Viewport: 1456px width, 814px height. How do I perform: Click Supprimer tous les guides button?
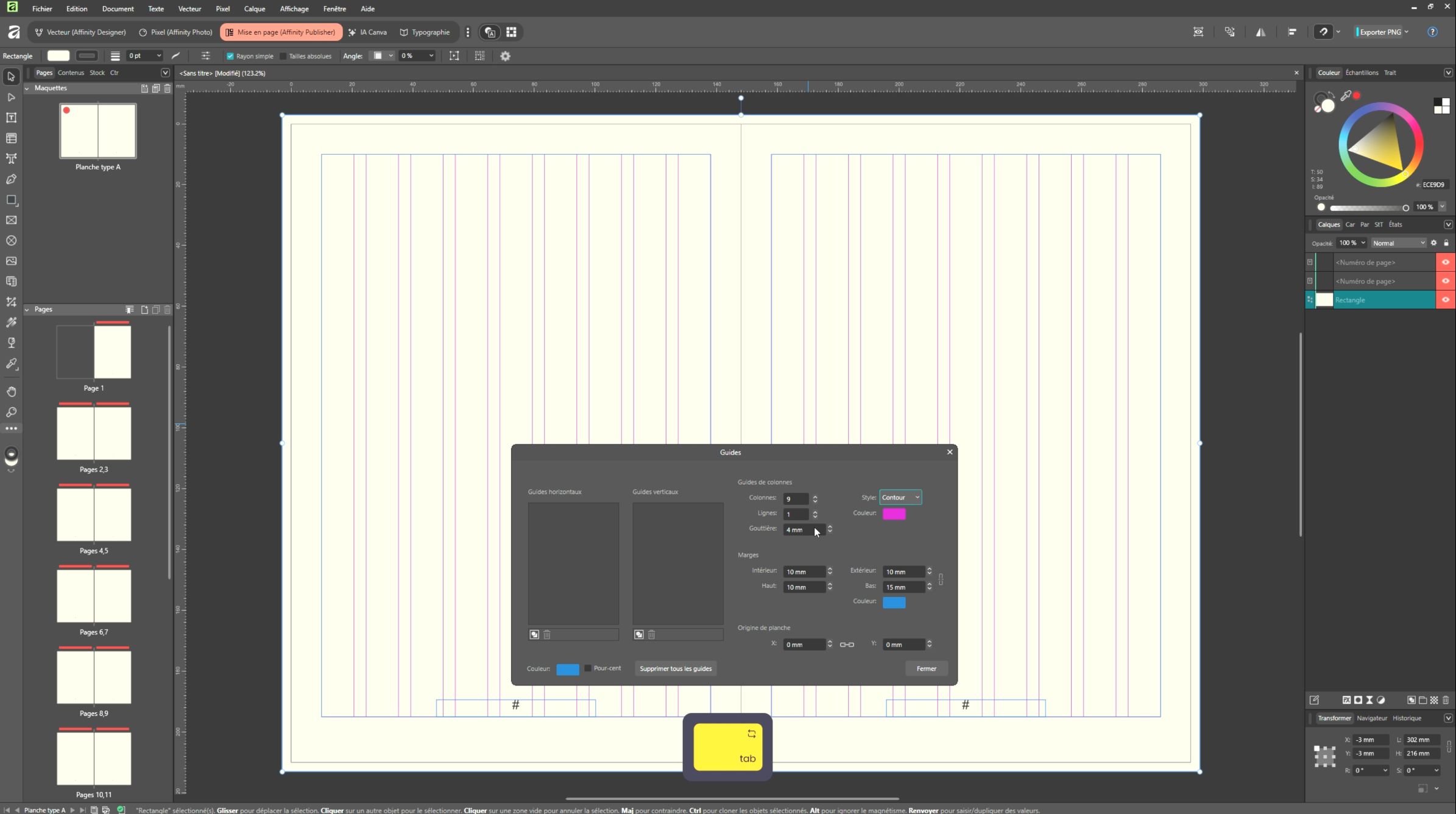pos(675,668)
